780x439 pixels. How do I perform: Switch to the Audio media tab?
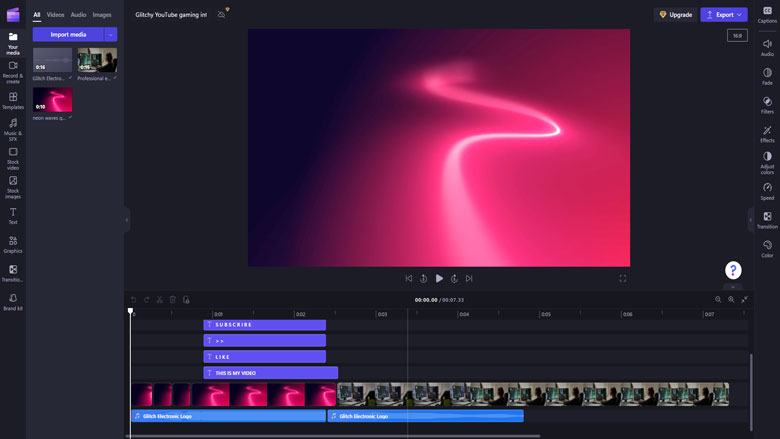point(78,15)
